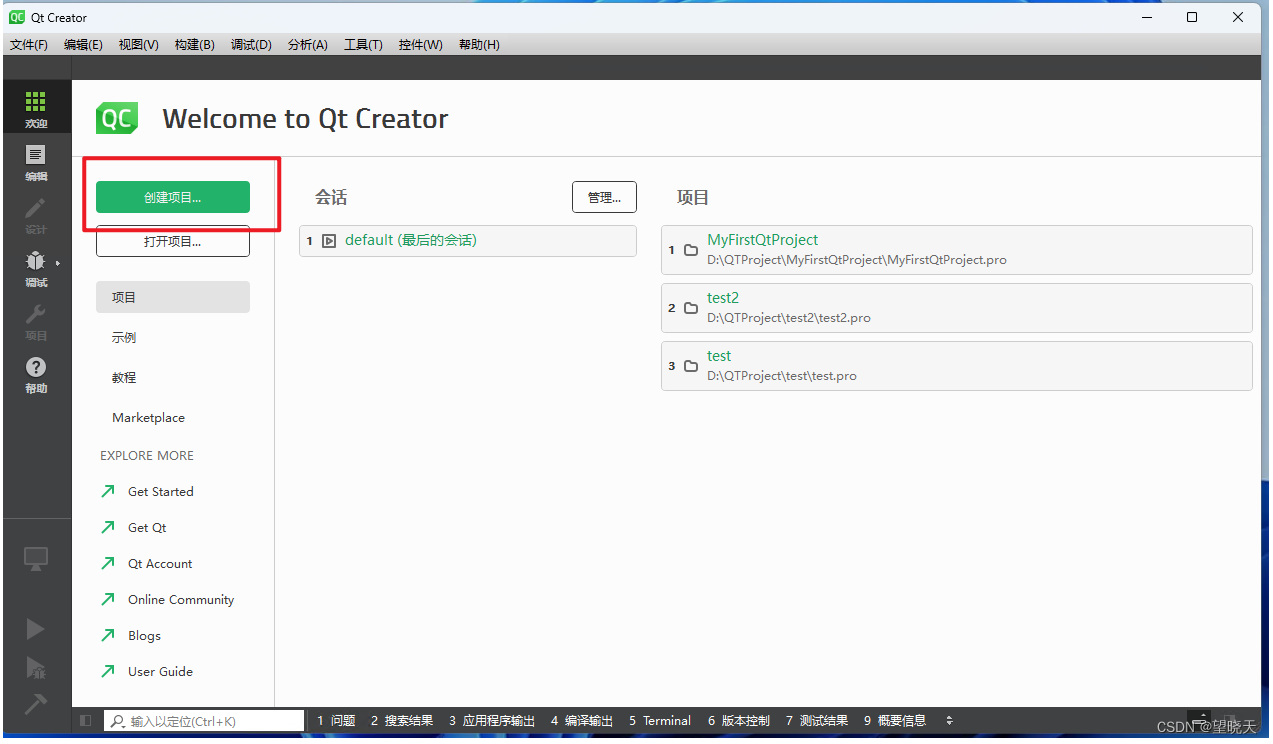This screenshot has width=1273, height=744.
Task: Click the 创建项目... button
Action: click(173, 197)
